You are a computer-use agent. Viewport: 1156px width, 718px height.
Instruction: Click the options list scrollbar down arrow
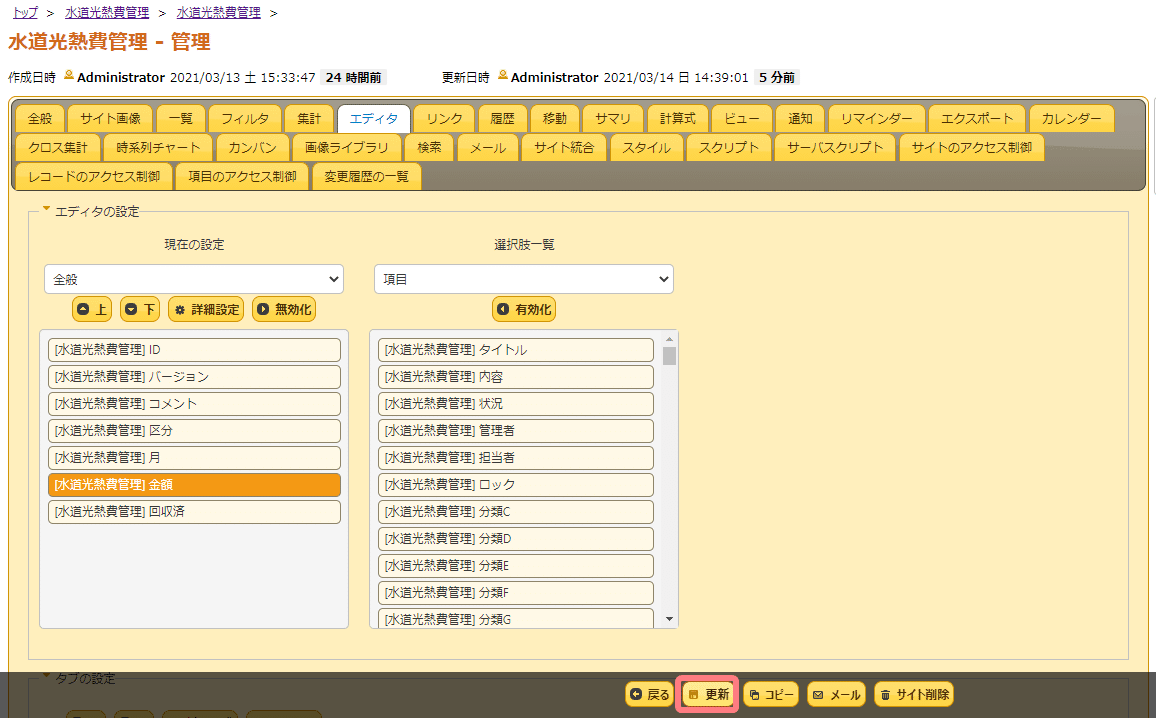click(x=669, y=619)
